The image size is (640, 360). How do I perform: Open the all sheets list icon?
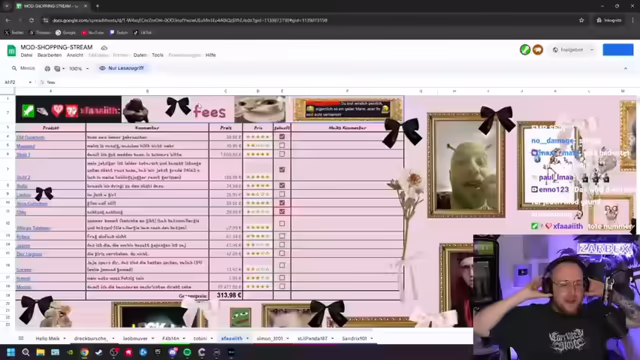click(x=21, y=338)
